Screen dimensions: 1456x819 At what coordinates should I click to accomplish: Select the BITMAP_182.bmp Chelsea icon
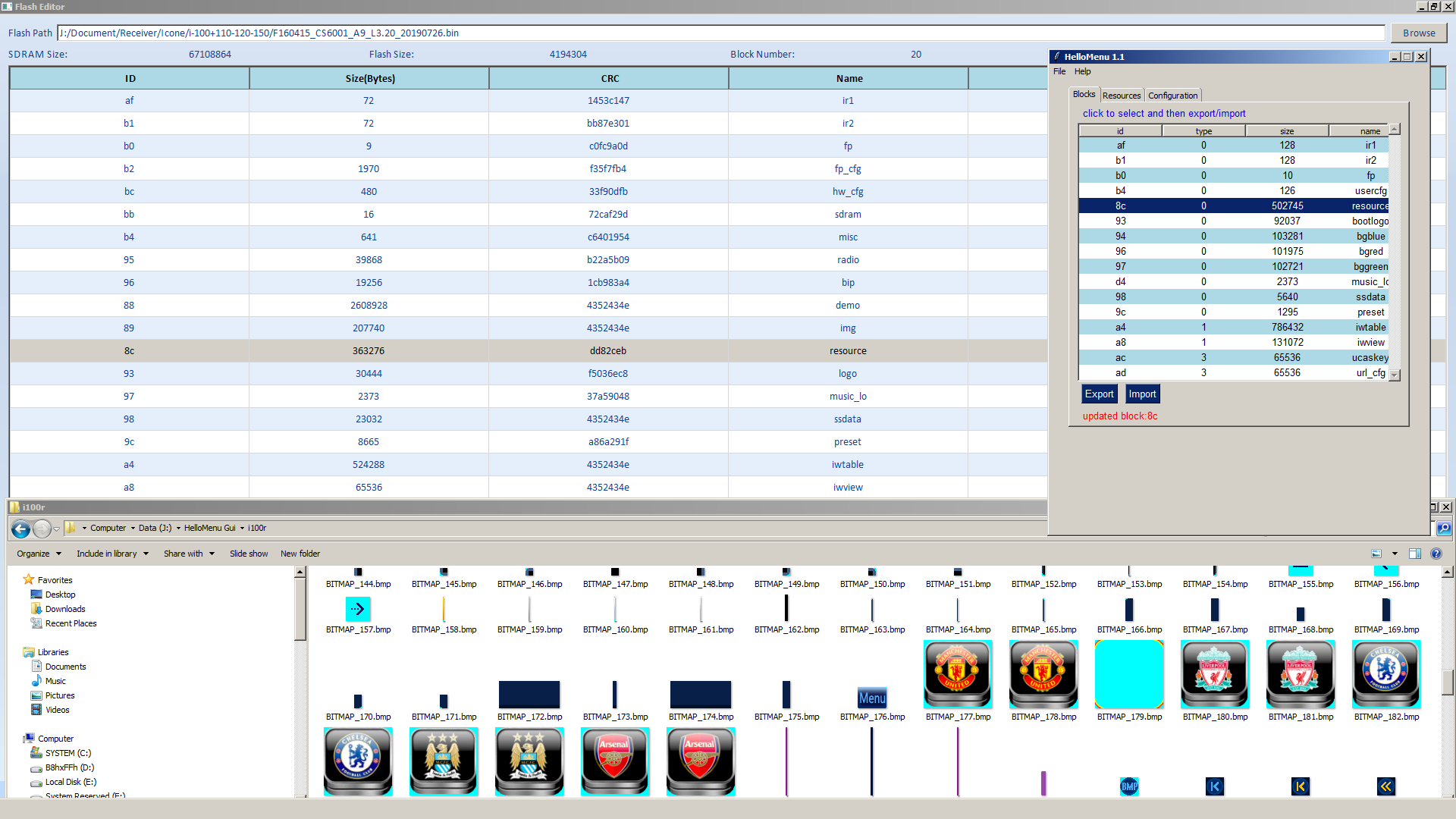1386,674
